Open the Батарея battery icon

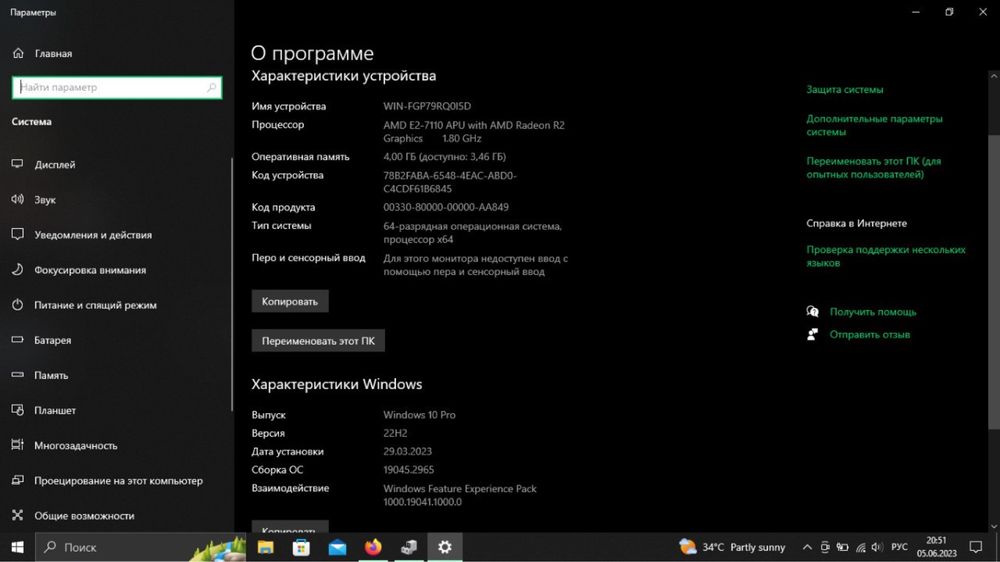pyautogui.click(x=18, y=340)
